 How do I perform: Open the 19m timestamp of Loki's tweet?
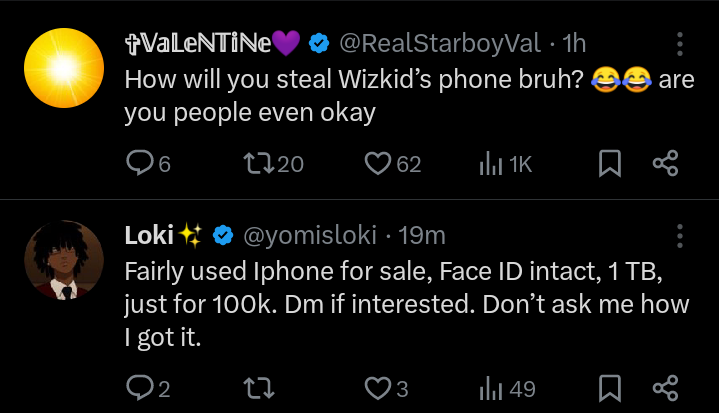421,236
